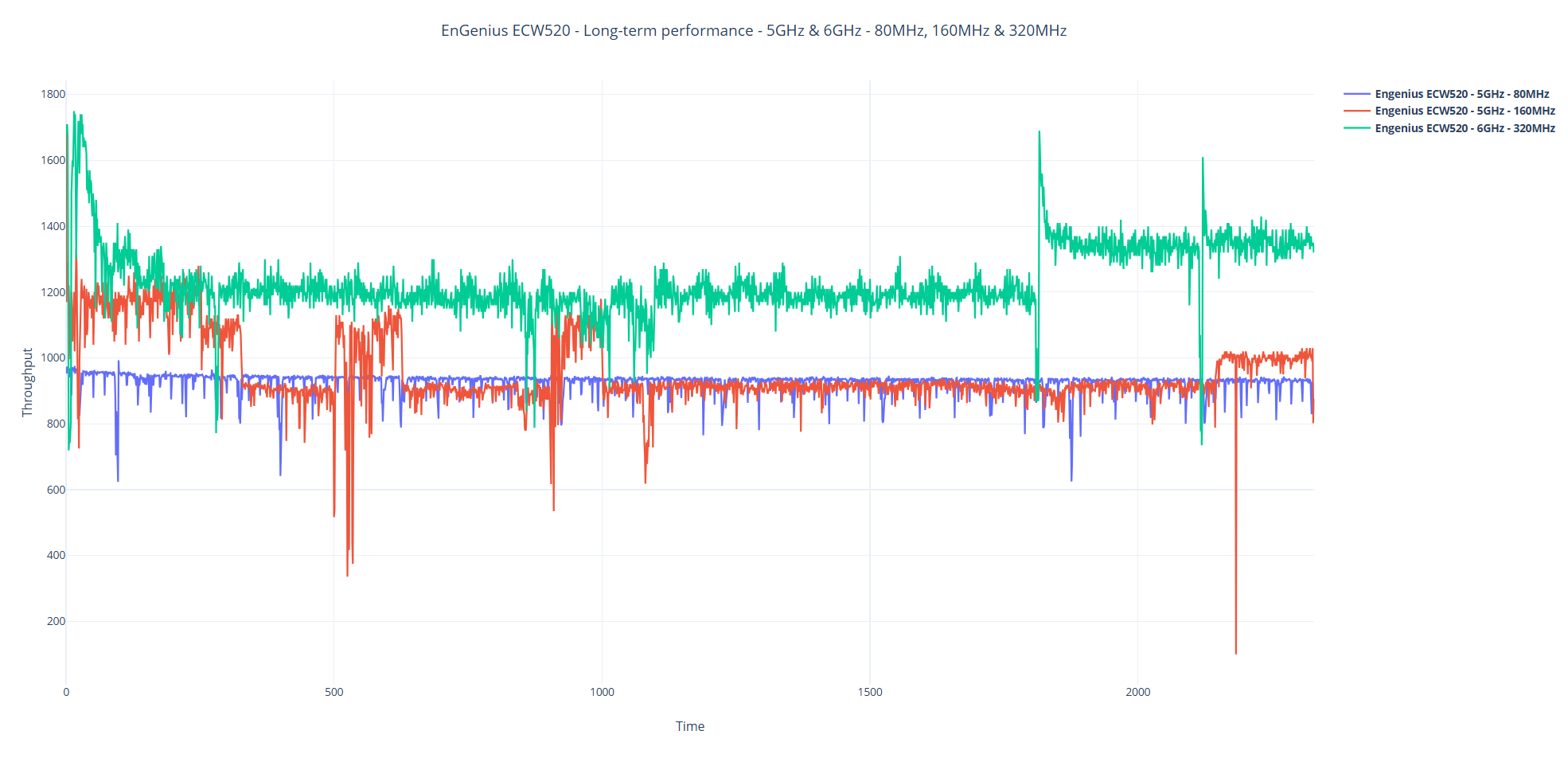Click the 800 y-axis tick label

click(56, 424)
